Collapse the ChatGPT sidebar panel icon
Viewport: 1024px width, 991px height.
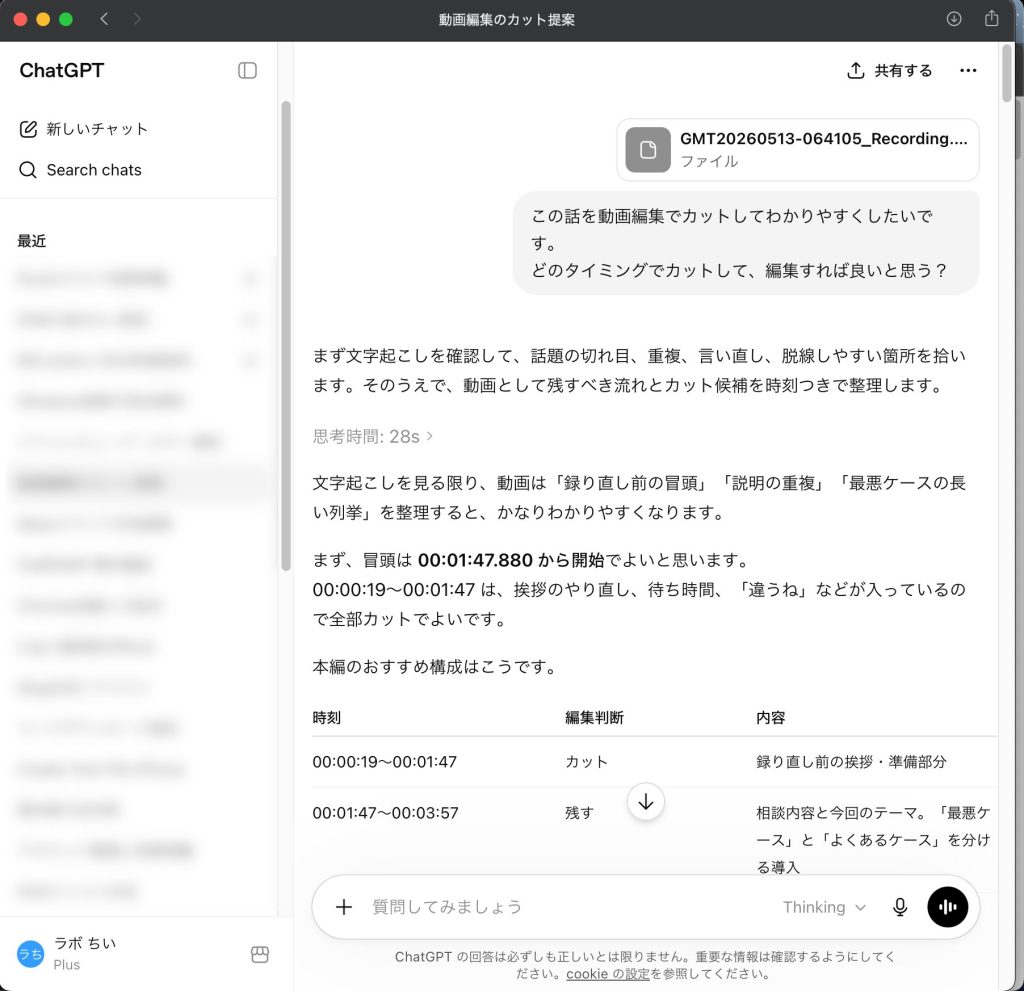click(x=247, y=71)
